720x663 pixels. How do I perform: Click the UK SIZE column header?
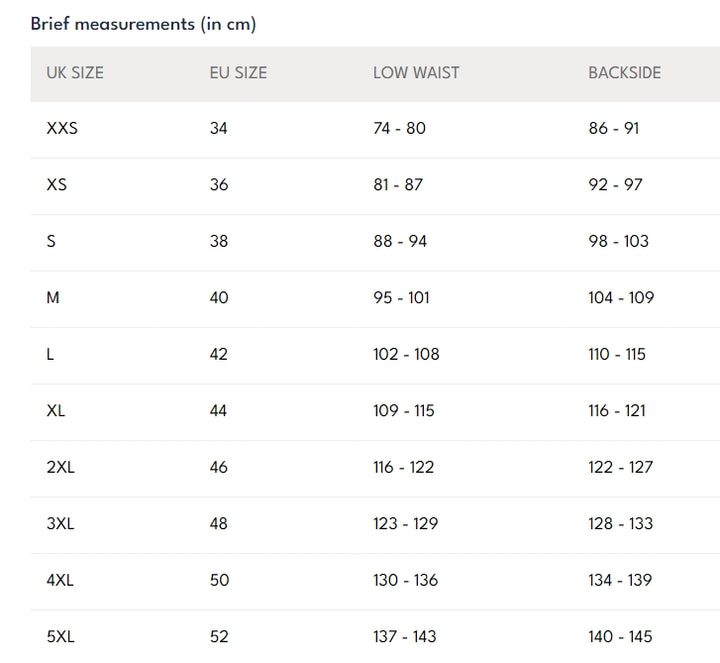[75, 73]
